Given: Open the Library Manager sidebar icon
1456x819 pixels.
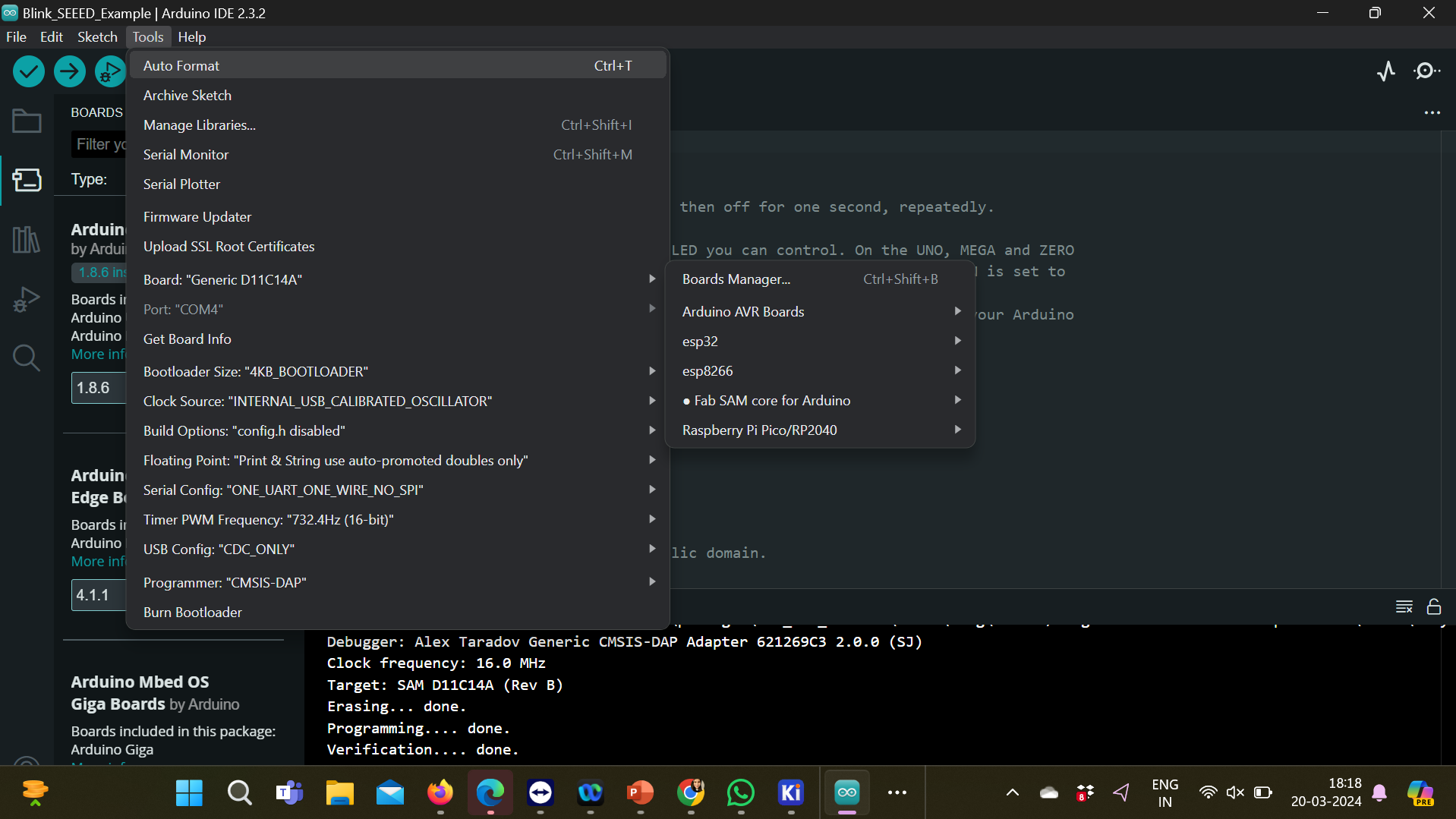Looking at the screenshot, I should [27, 239].
